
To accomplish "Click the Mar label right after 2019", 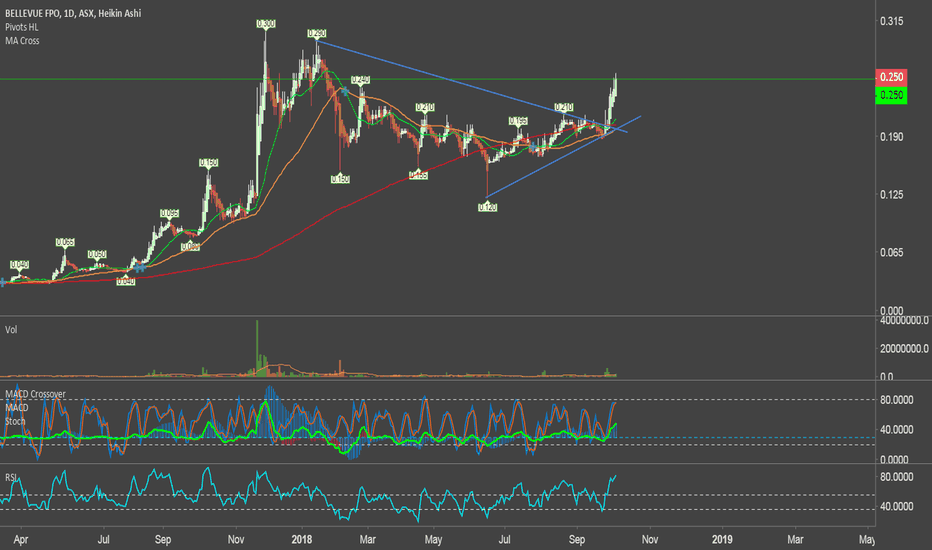I will 795,539.
